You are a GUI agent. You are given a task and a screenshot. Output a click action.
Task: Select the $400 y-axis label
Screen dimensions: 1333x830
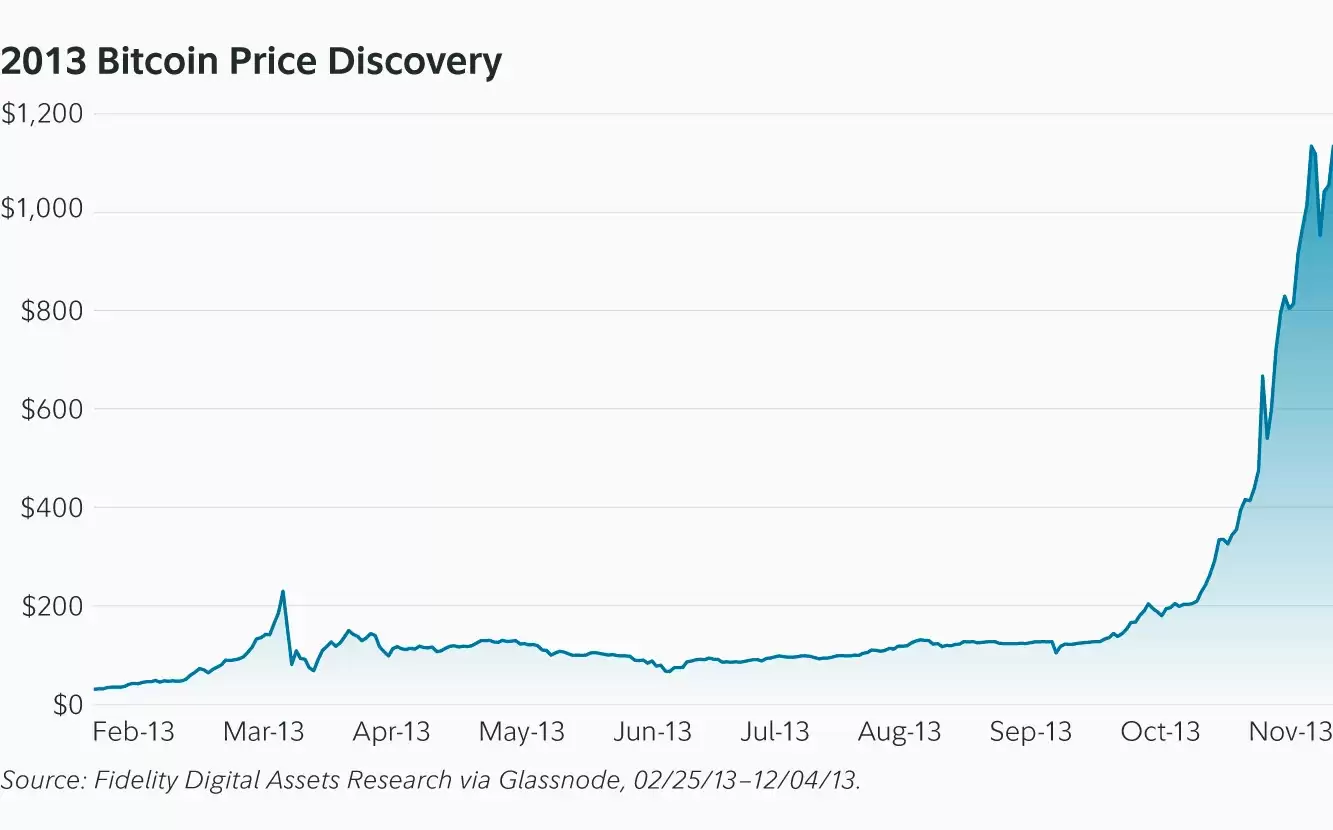pyautogui.click(x=52, y=507)
